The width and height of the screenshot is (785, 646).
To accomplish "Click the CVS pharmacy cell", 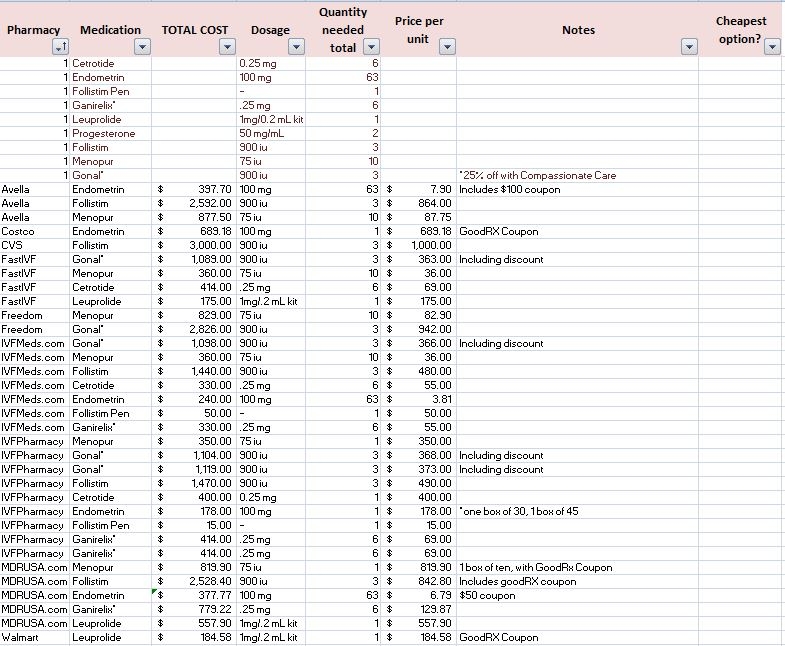I will (x=35, y=245).
